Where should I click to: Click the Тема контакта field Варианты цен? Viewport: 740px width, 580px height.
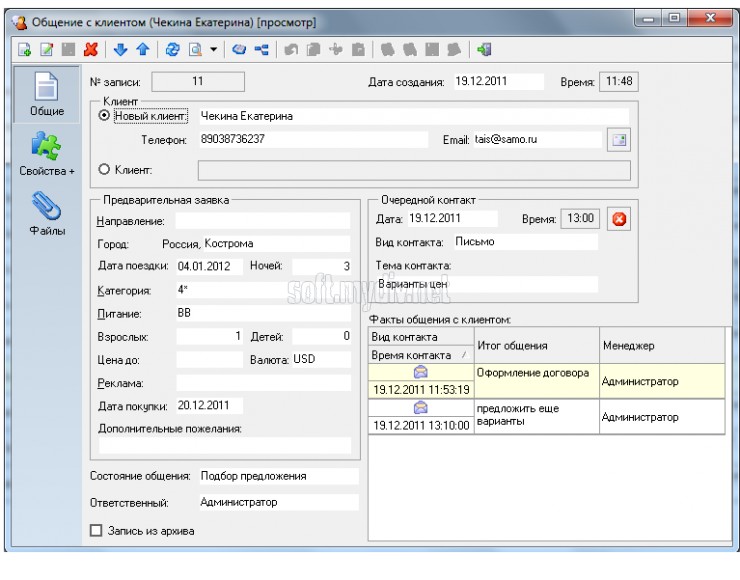coord(487,285)
